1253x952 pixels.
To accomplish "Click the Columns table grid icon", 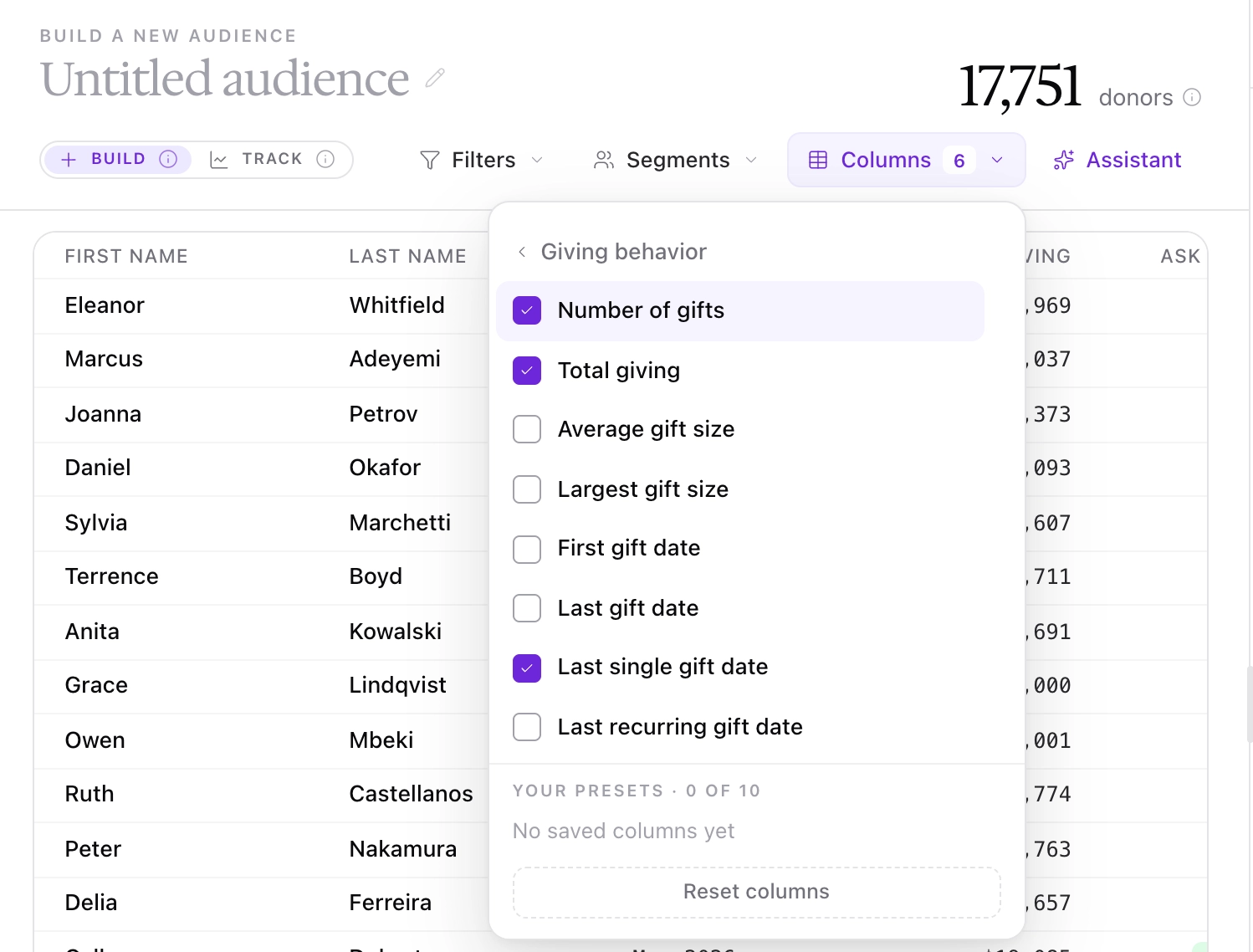I will [818, 160].
